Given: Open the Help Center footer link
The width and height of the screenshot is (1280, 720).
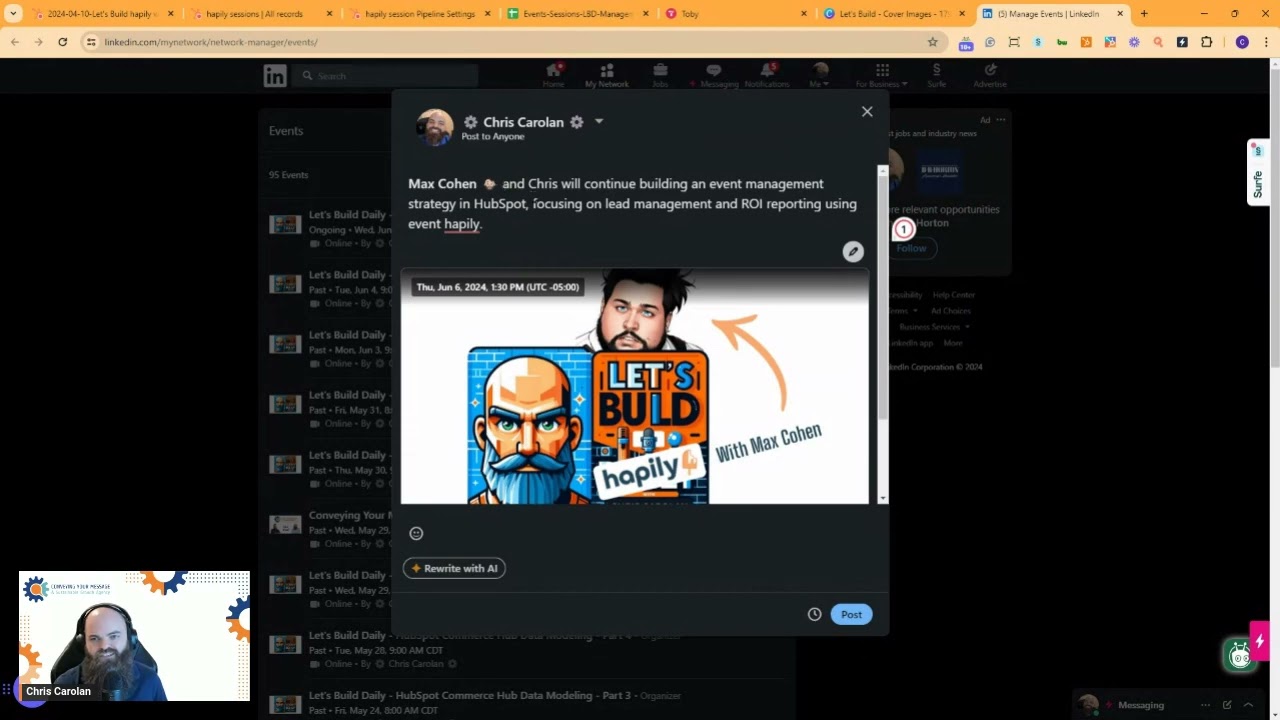Looking at the screenshot, I should coord(954,295).
